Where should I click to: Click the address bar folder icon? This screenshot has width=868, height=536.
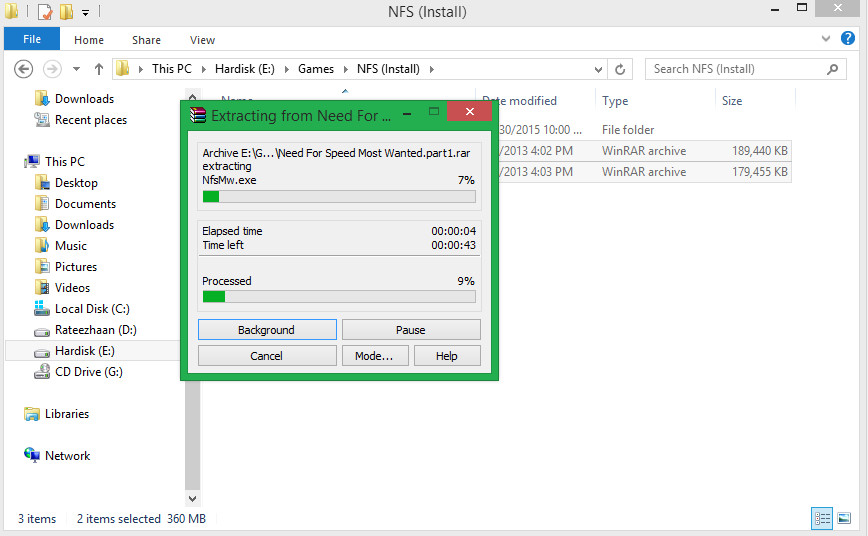coord(123,69)
